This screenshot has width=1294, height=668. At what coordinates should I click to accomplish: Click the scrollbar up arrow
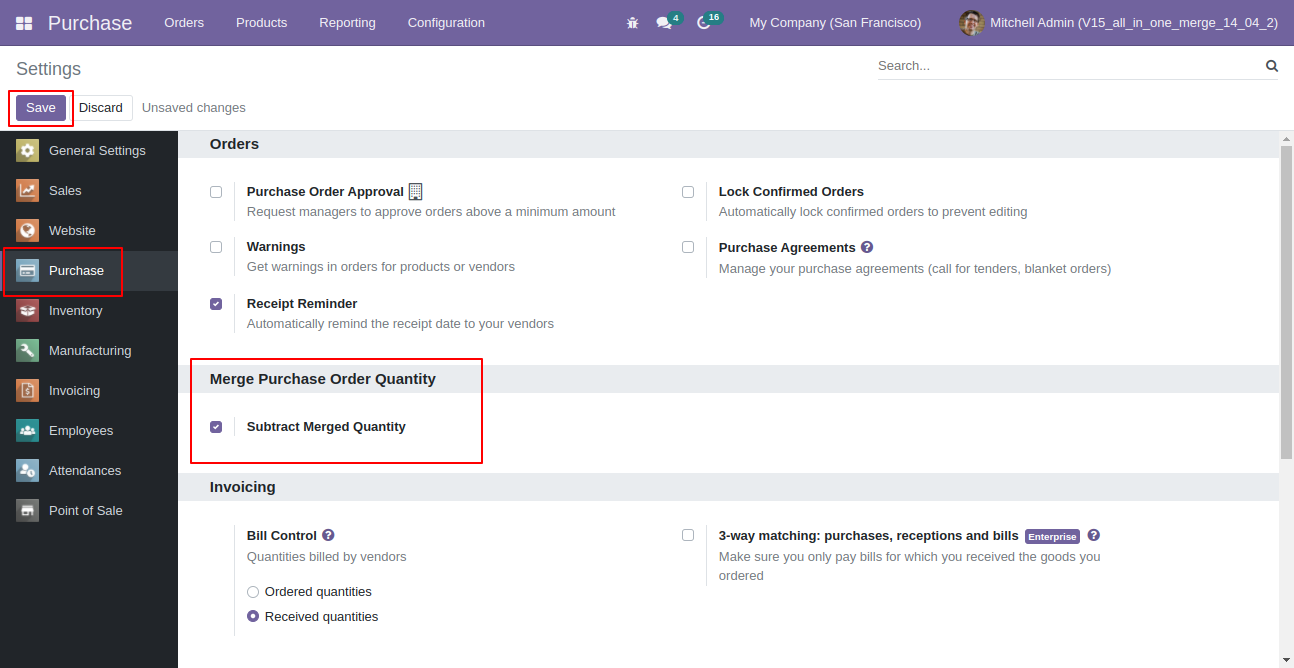(x=1286, y=138)
